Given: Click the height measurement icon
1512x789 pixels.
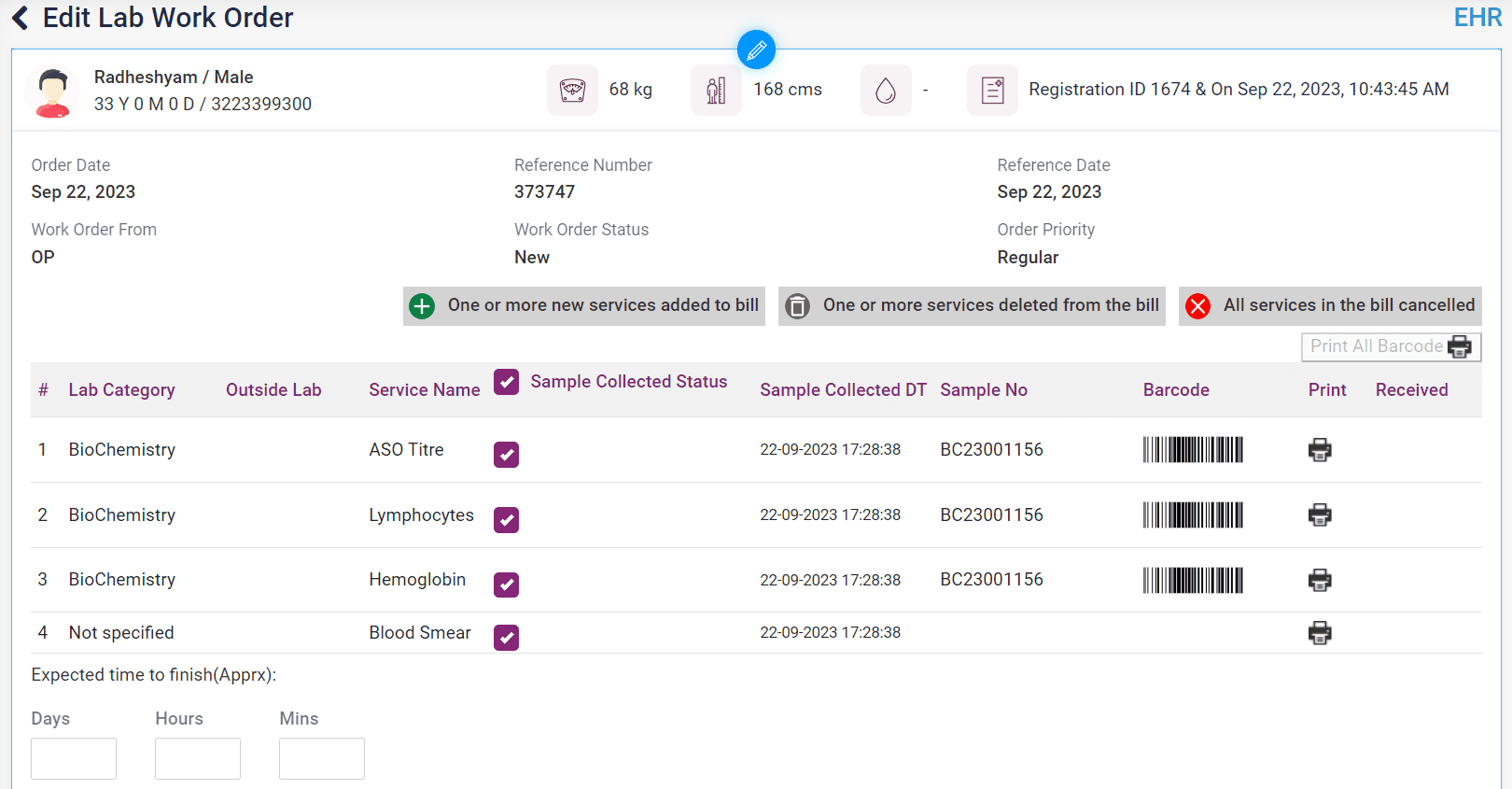Looking at the screenshot, I should tap(716, 91).
